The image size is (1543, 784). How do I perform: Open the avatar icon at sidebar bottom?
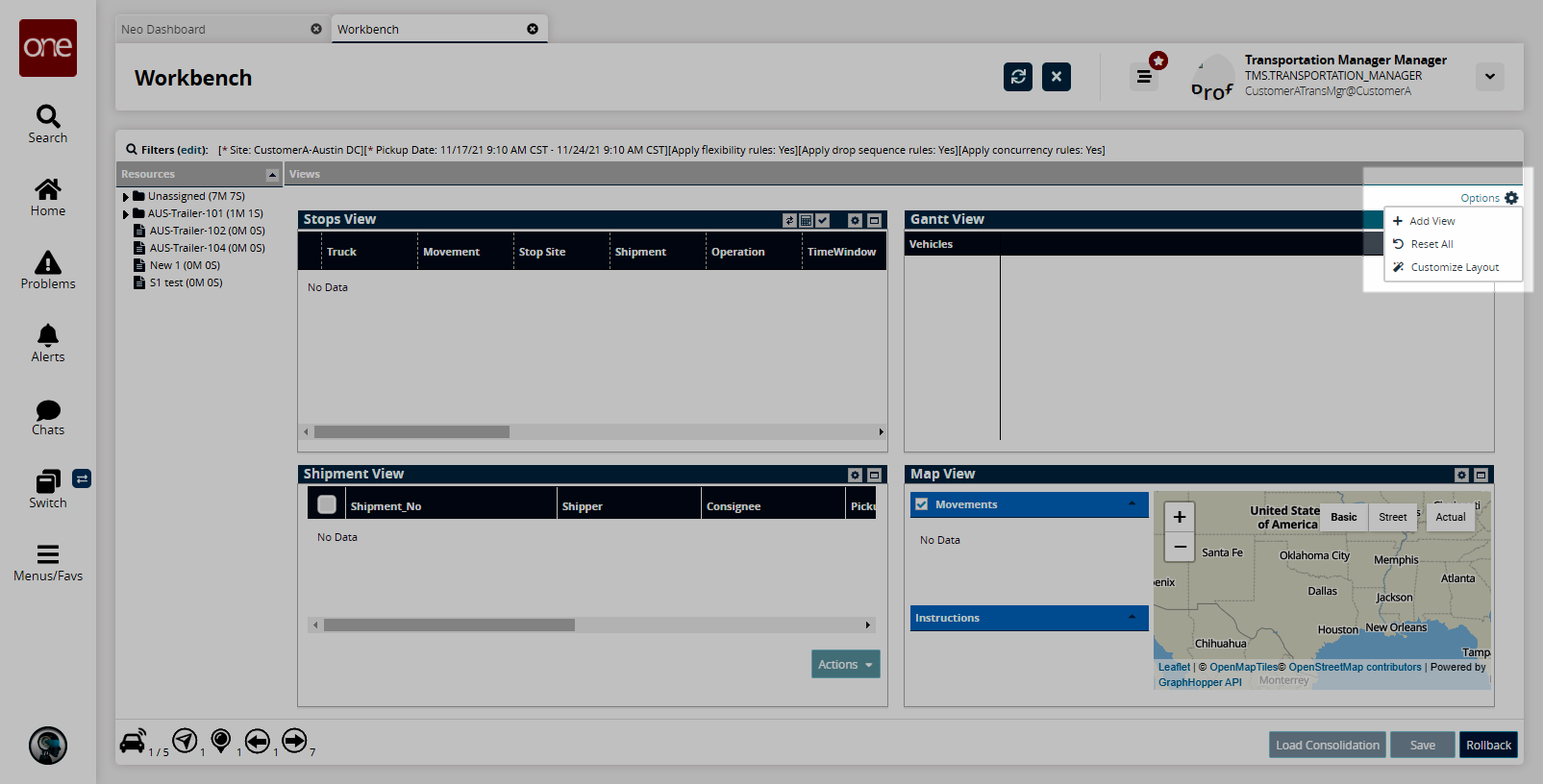tap(48, 746)
